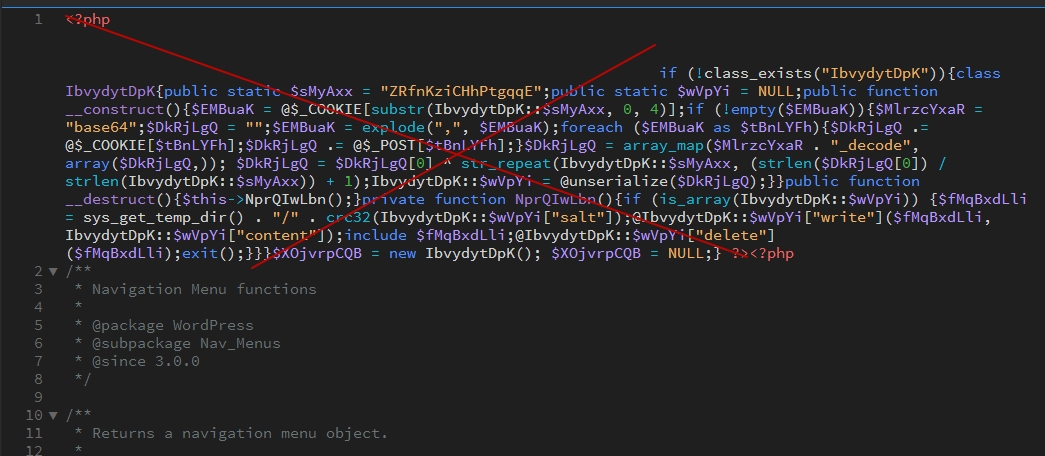This screenshot has height=456, width=1045.
Task: Click the "private function" keywords
Action: pos(434,199)
